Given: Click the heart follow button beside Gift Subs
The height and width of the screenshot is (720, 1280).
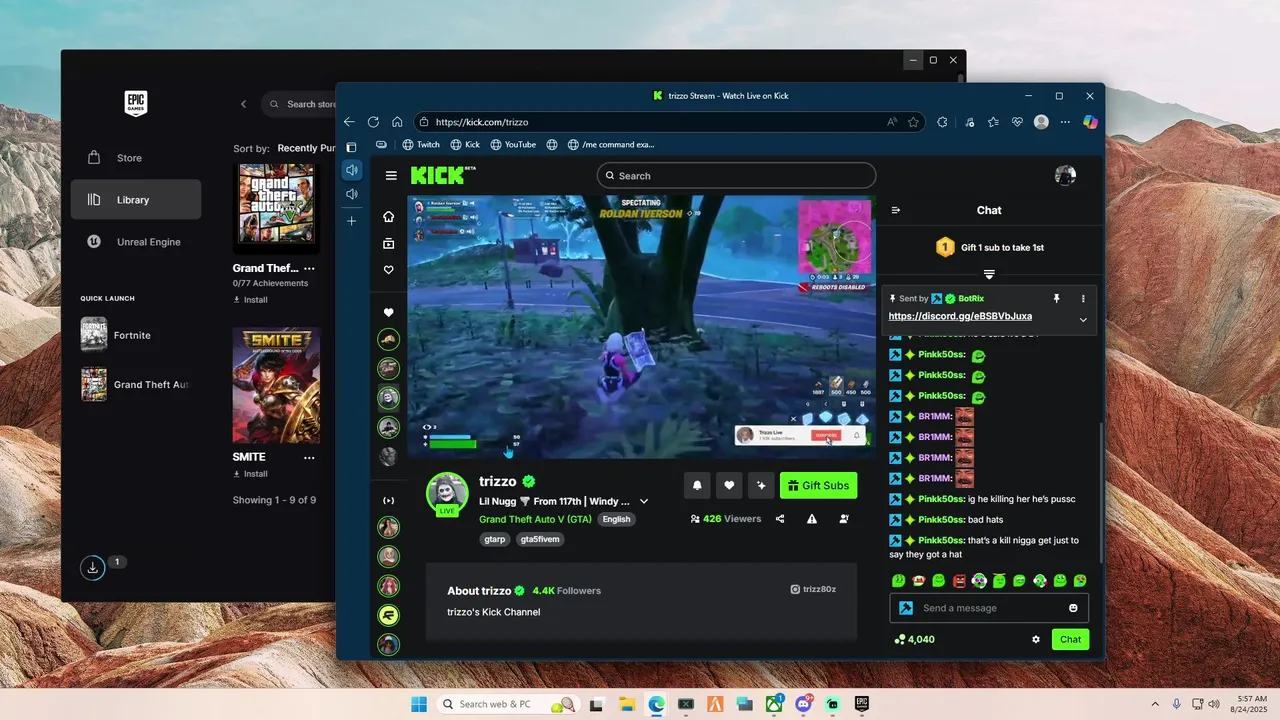Looking at the screenshot, I should pyautogui.click(x=729, y=485).
